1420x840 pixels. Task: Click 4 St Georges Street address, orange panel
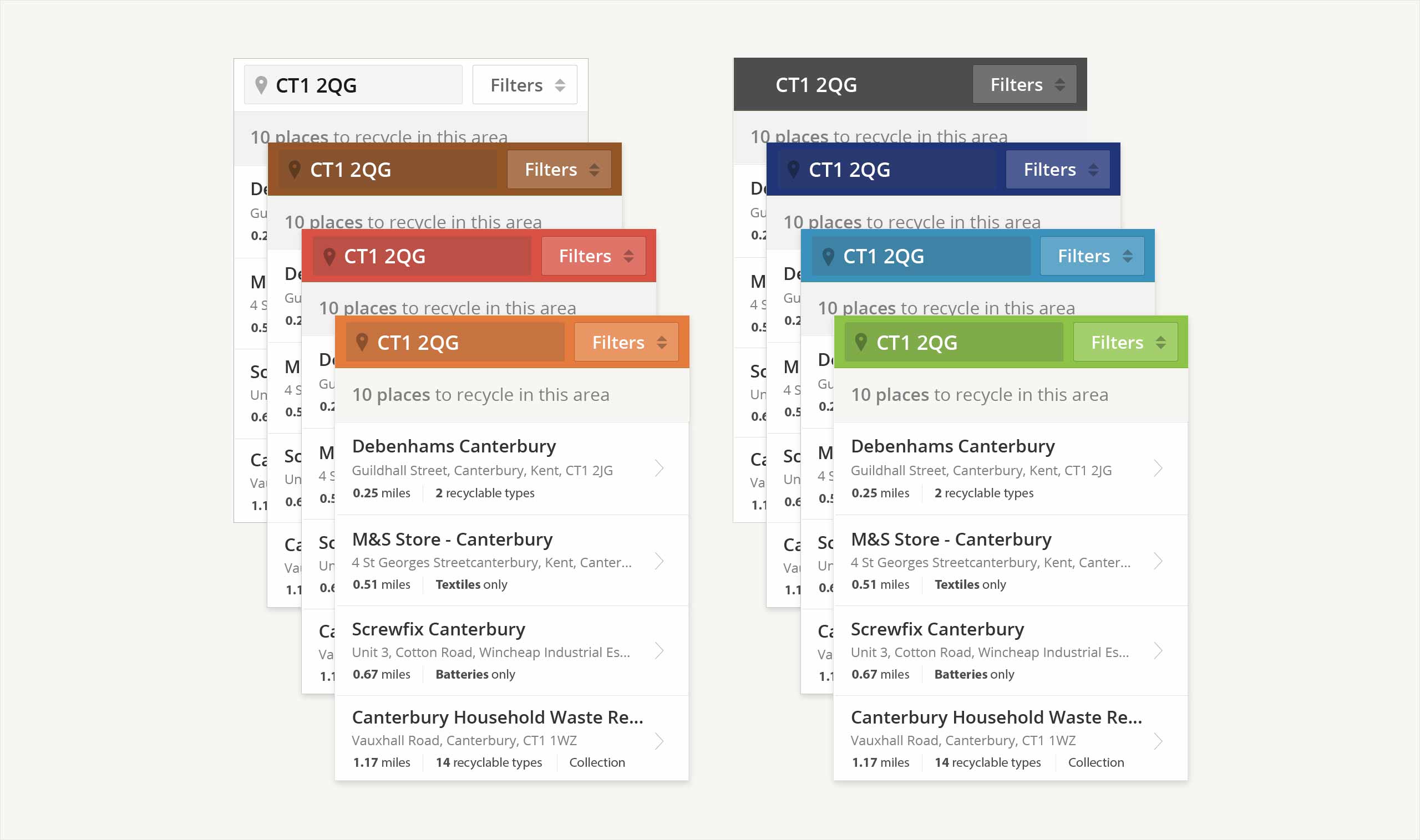point(491,562)
